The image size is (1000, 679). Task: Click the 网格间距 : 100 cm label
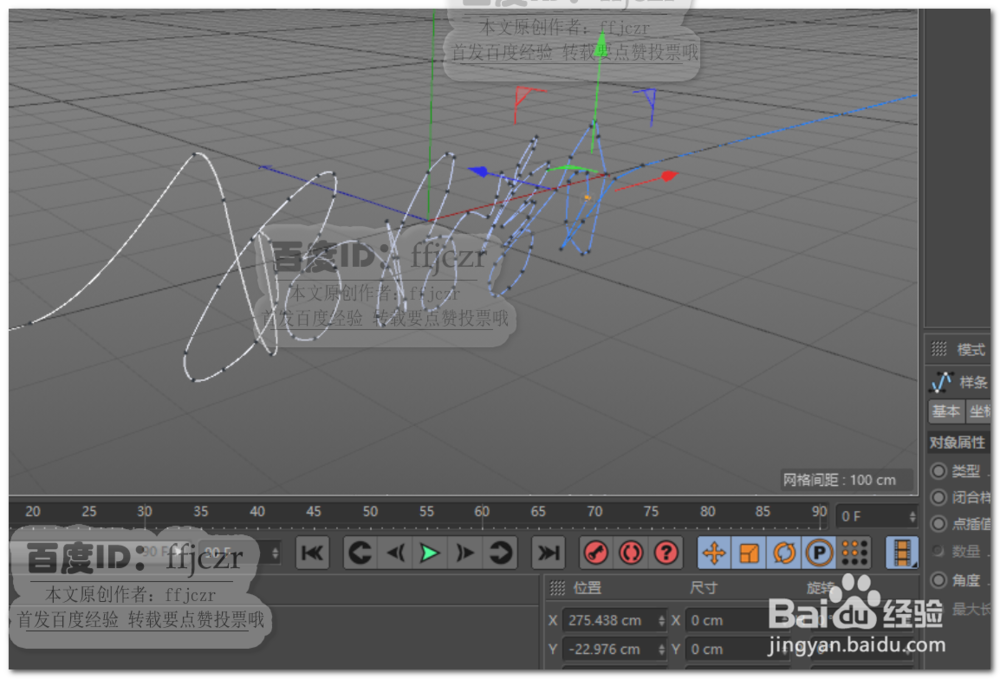[839, 480]
